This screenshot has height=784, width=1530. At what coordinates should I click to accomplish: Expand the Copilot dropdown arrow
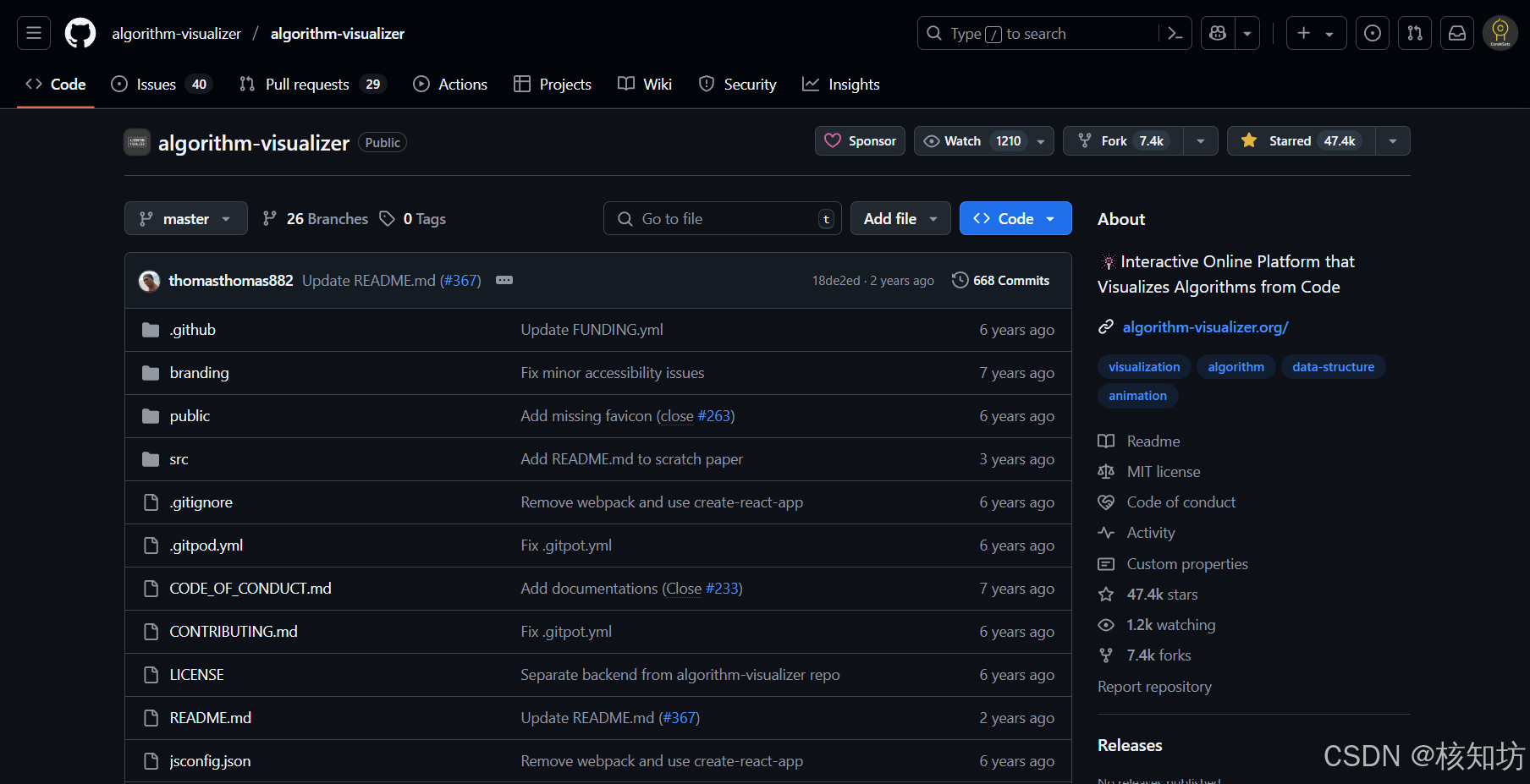1247,33
